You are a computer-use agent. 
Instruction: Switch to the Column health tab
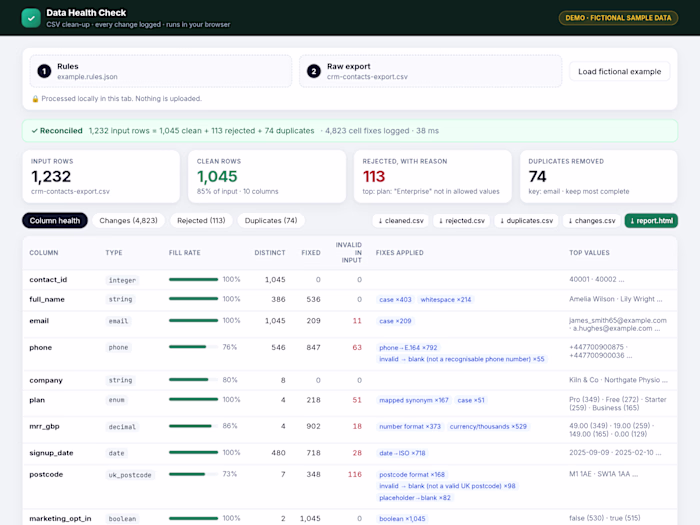click(x=55, y=221)
